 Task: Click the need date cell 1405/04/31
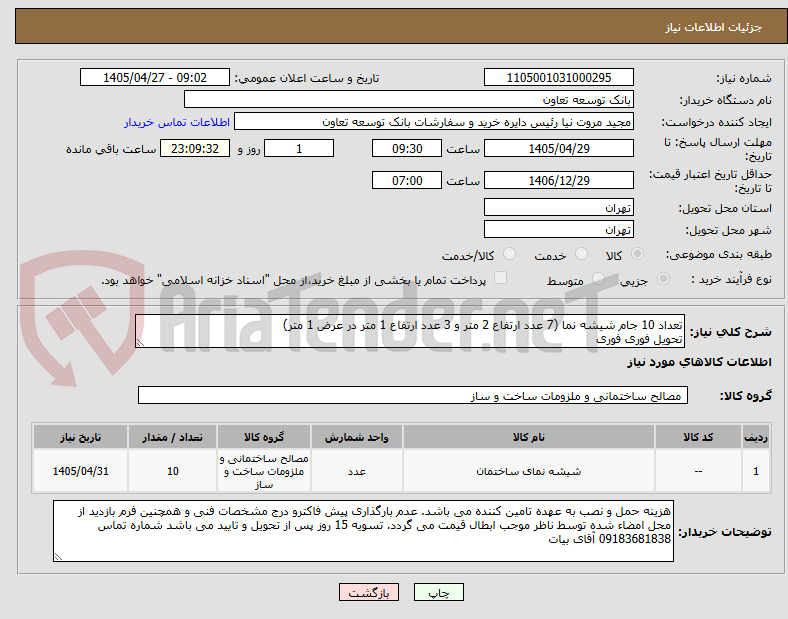pyautogui.click(x=80, y=471)
